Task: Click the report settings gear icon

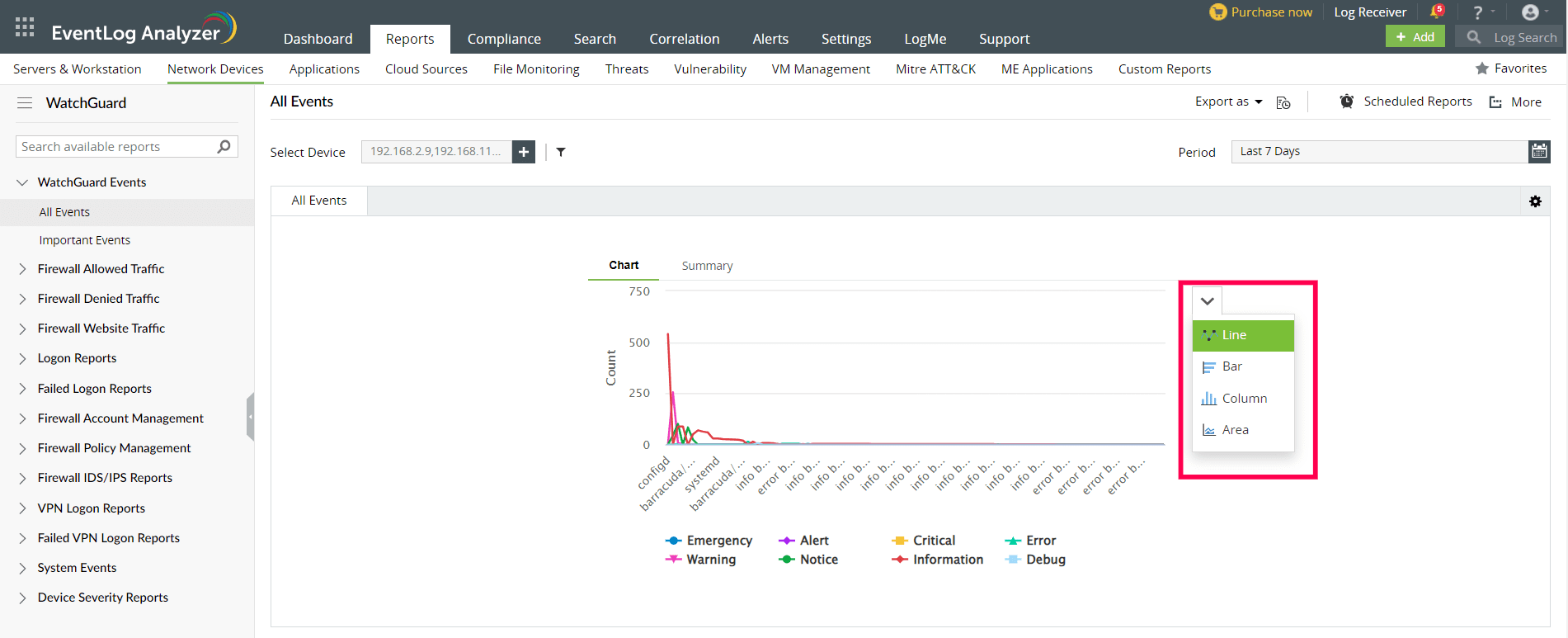Action: (x=1535, y=201)
